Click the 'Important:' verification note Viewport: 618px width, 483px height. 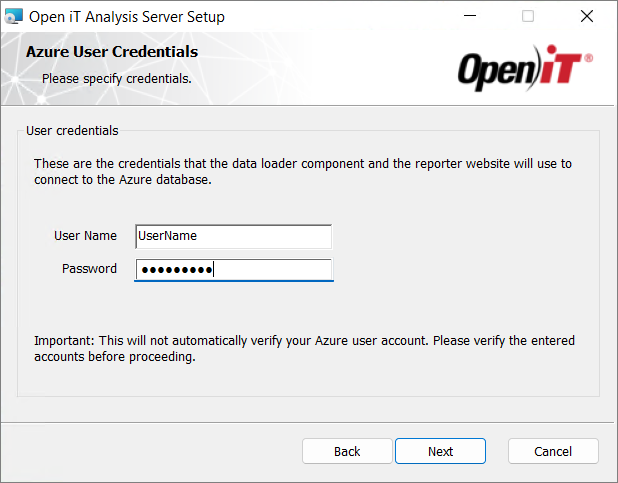[304, 348]
